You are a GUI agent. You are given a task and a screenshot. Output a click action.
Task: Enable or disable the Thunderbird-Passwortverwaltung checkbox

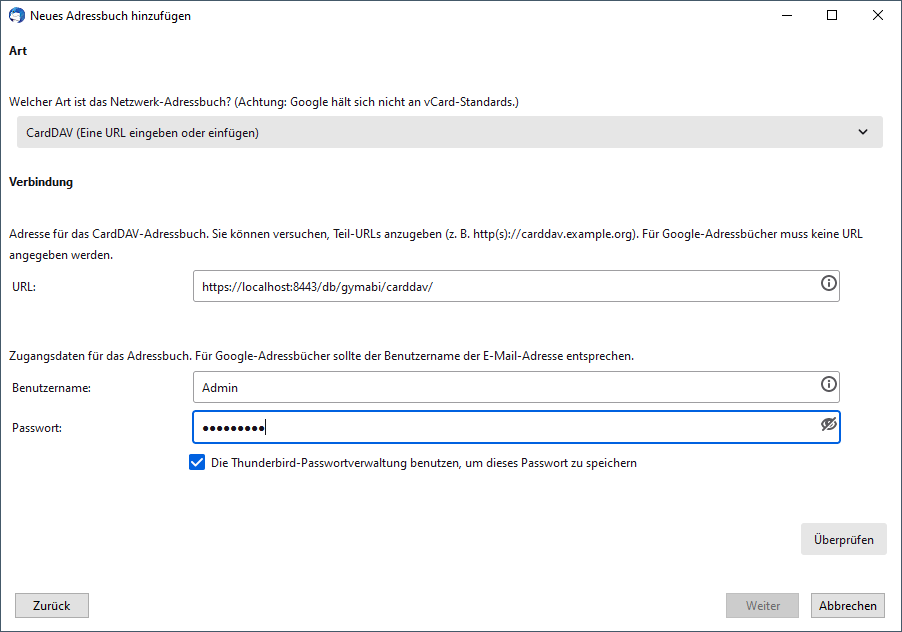click(x=197, y=463)
